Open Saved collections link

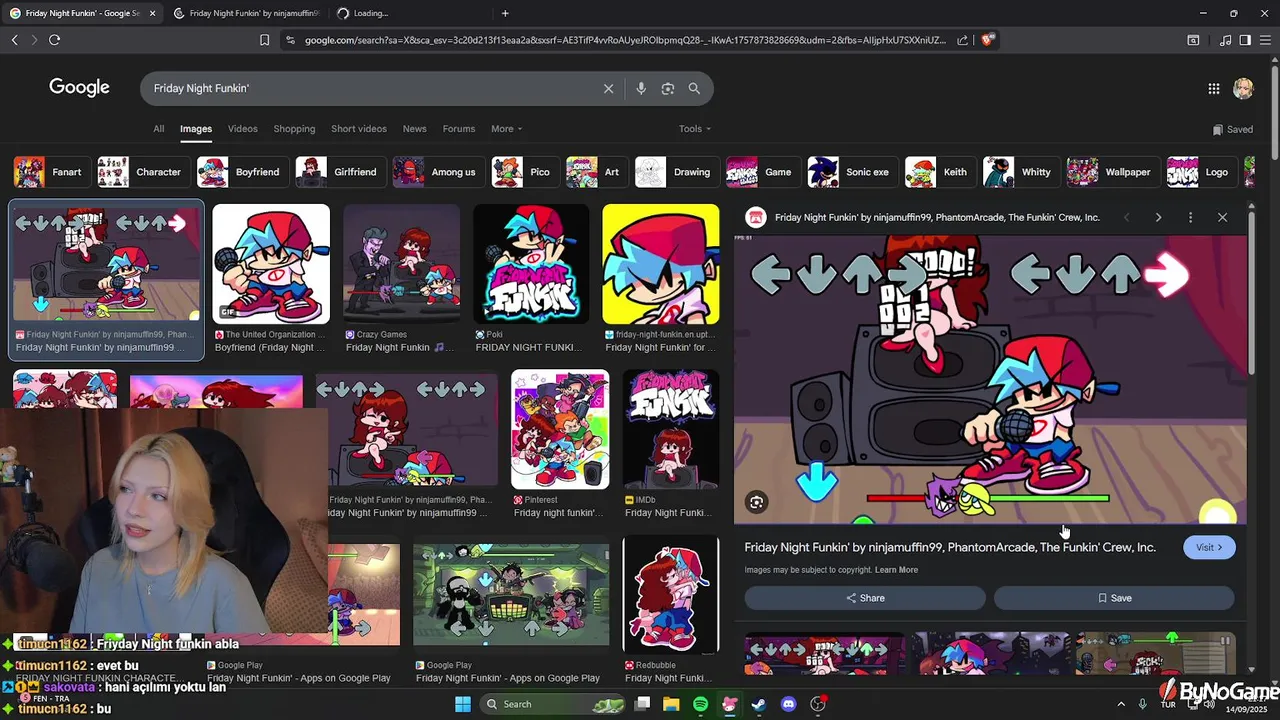[x=1232, y=129]
